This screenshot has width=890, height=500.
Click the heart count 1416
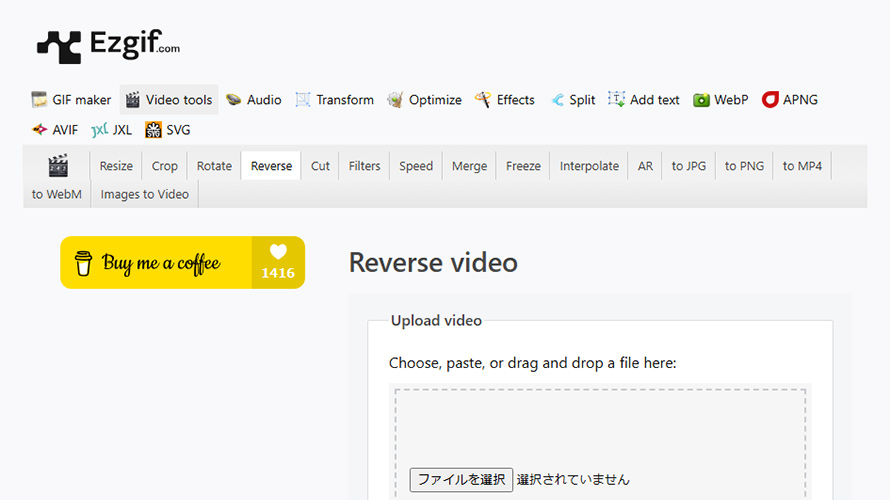[278, 262]
